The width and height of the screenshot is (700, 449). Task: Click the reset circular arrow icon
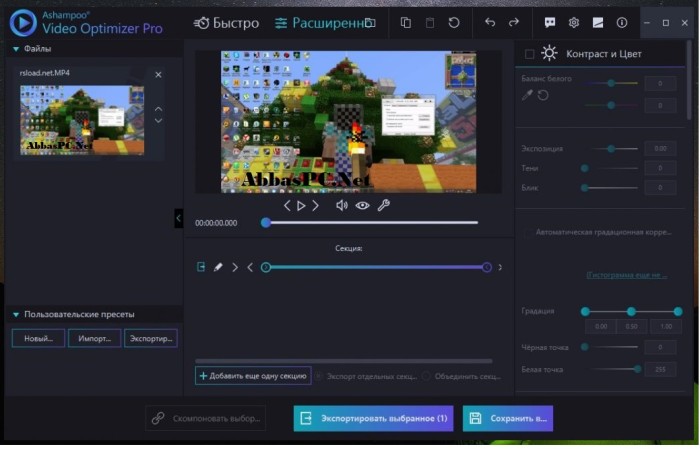pyautogui.click(x=454, y=23)
